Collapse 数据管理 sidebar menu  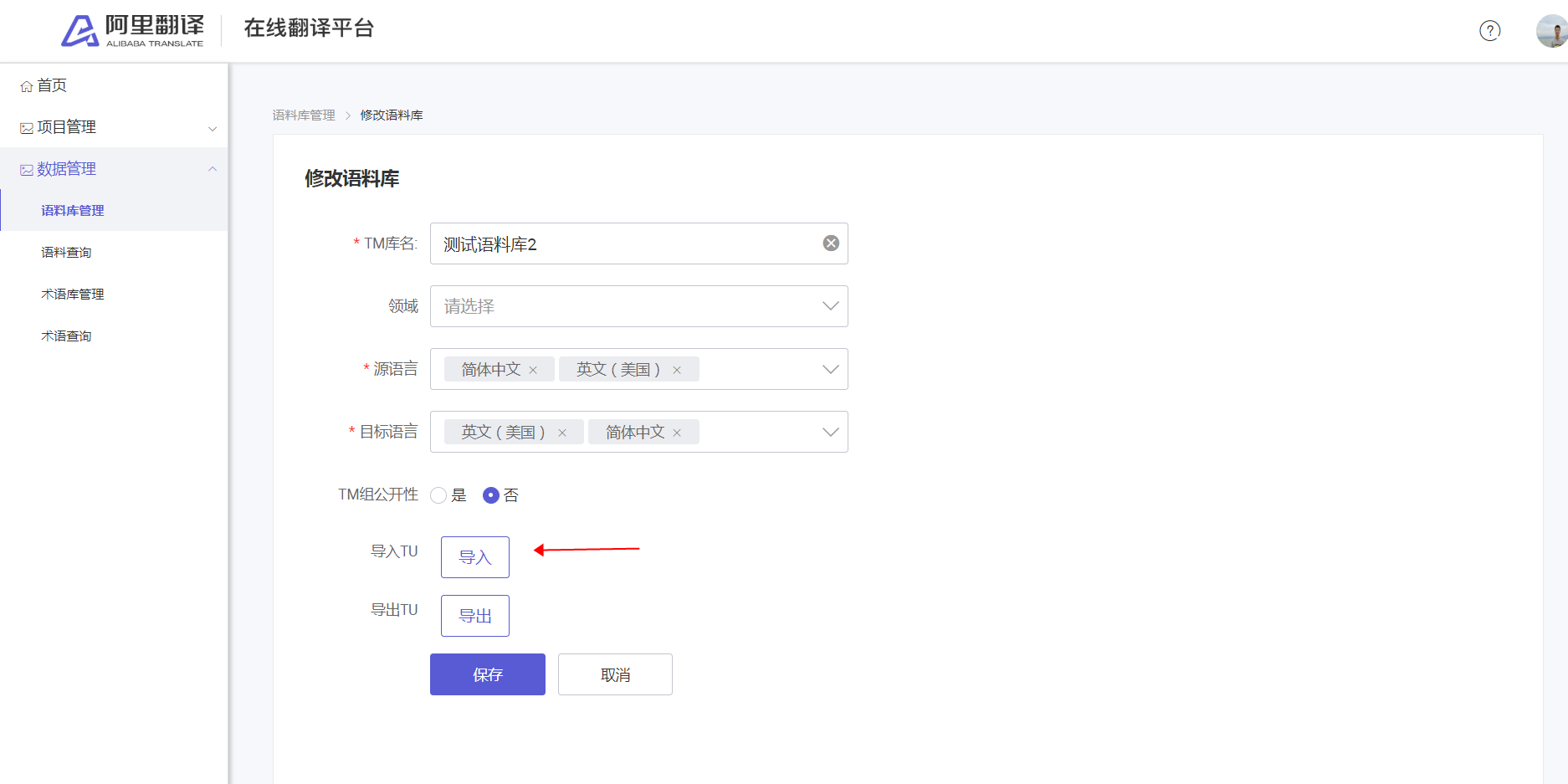[213, 169]
